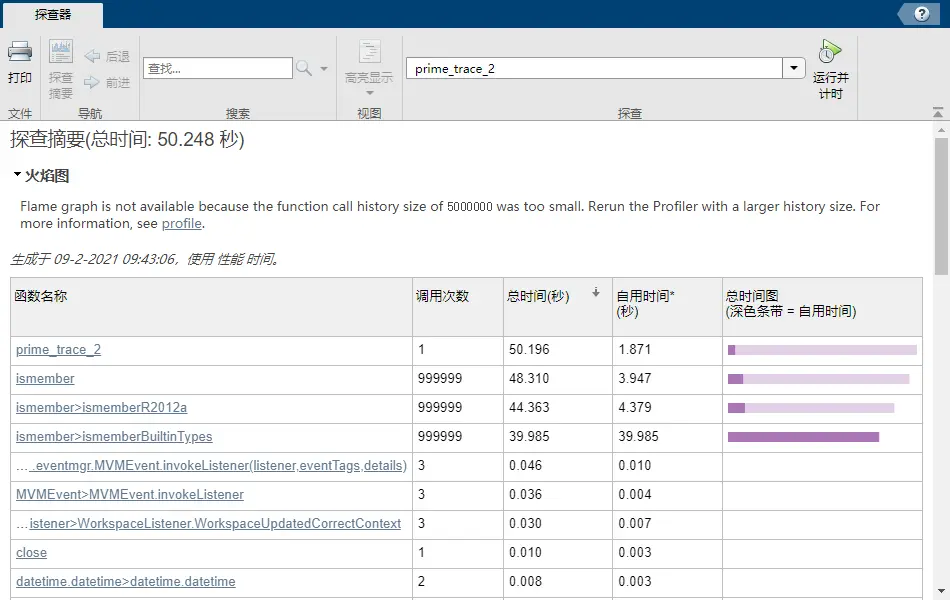The image size is (950, 600).
Task: Click the vertical scrollbar thumb
Action: pyautogui.click(x=941, y=206)
